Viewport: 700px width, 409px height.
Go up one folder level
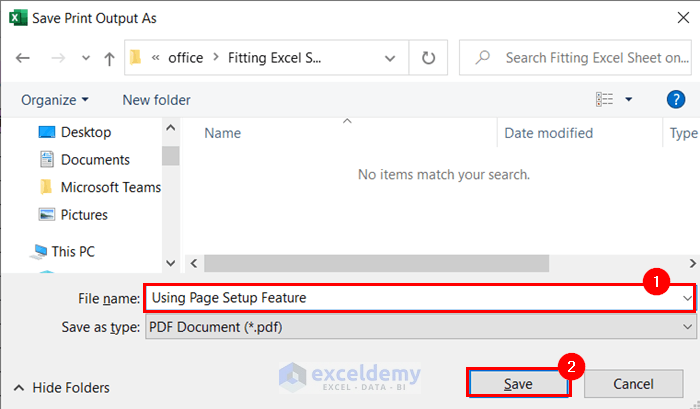[109, 58]
